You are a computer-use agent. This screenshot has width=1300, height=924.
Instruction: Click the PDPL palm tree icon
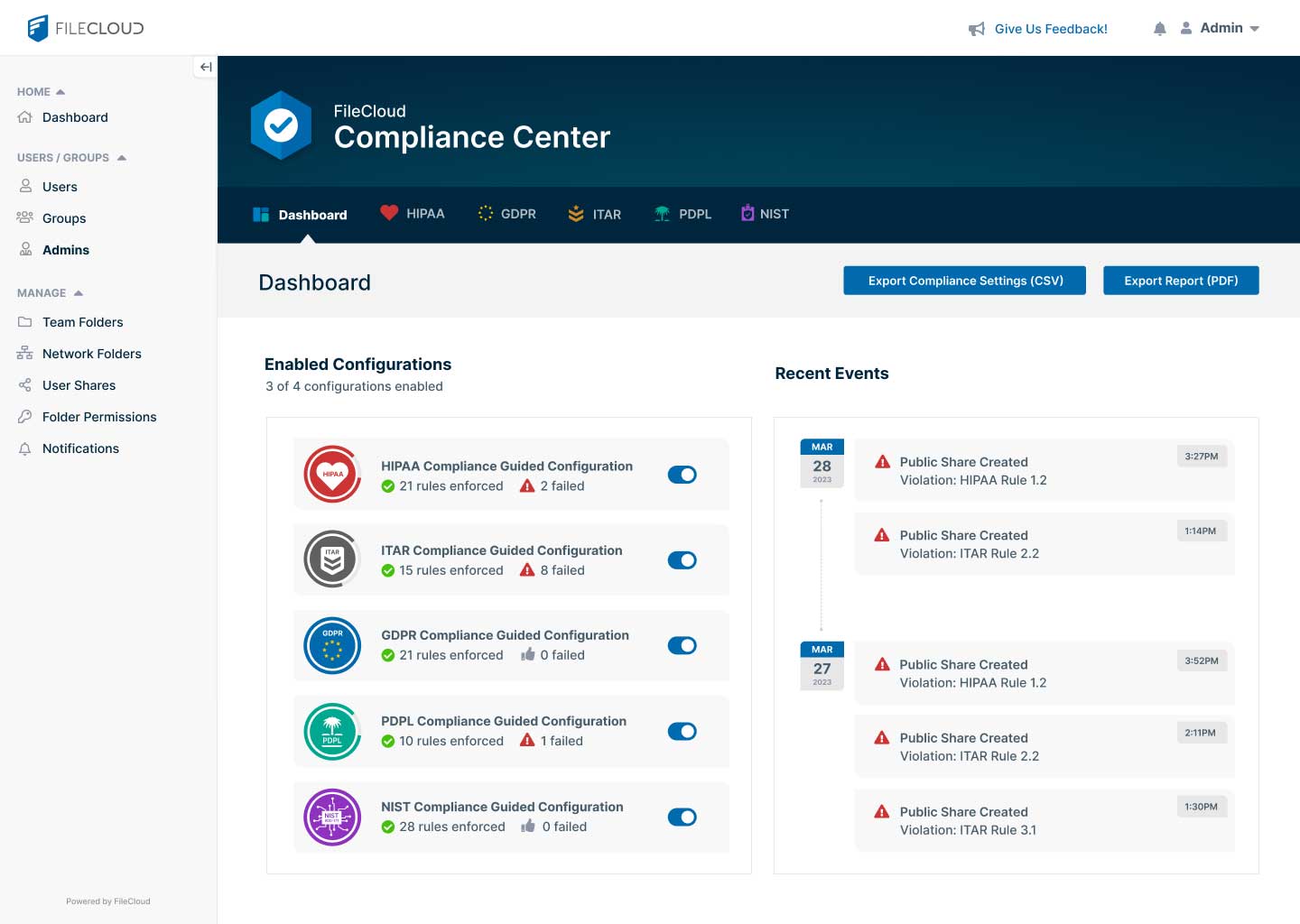click(660, 213)
